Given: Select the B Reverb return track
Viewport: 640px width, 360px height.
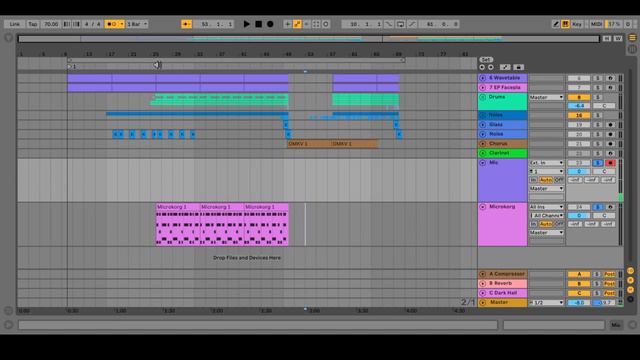Looking at the screenshot, I should (502, 284).
